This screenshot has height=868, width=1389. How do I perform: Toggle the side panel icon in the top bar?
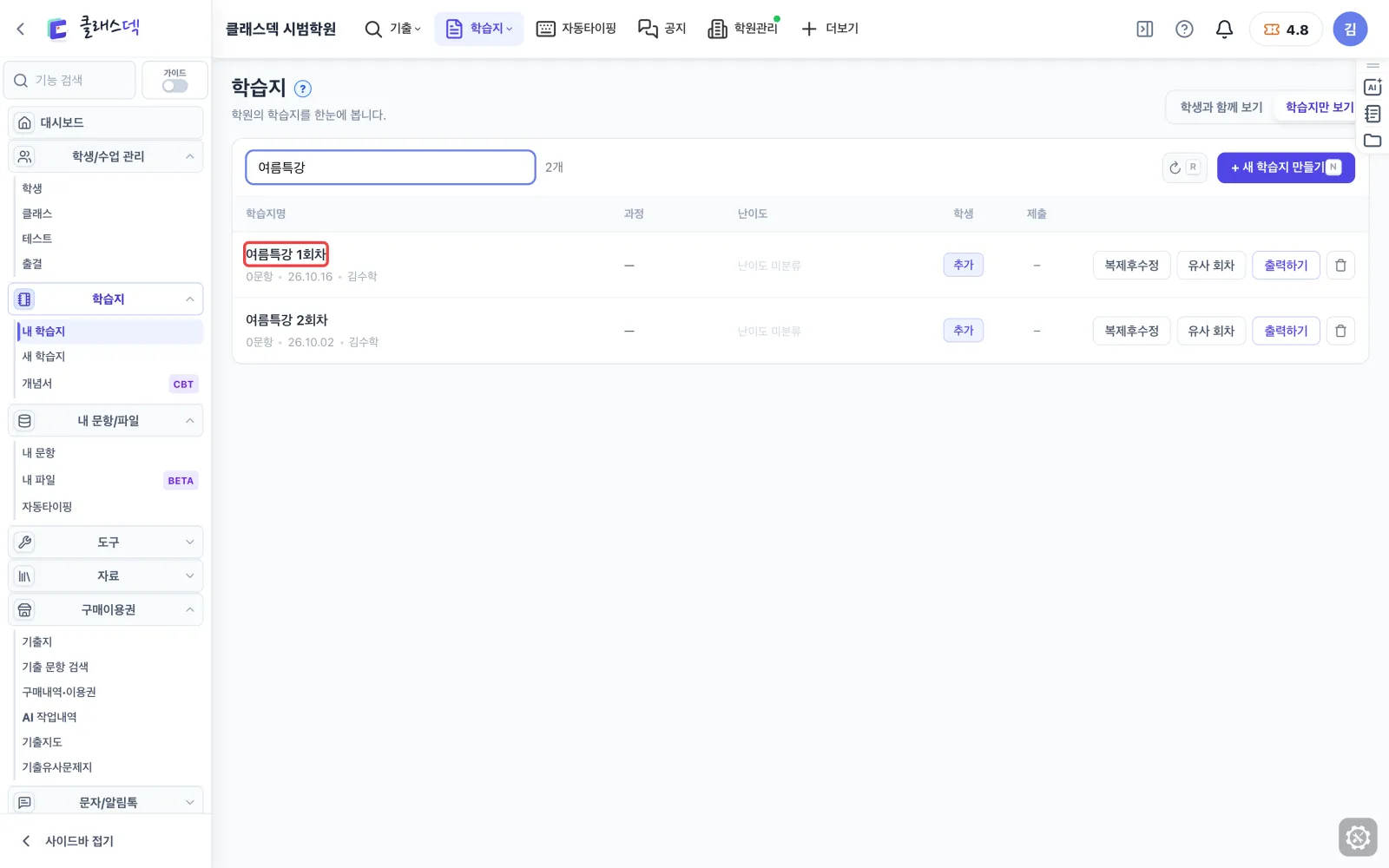[x=1145, y=29]
